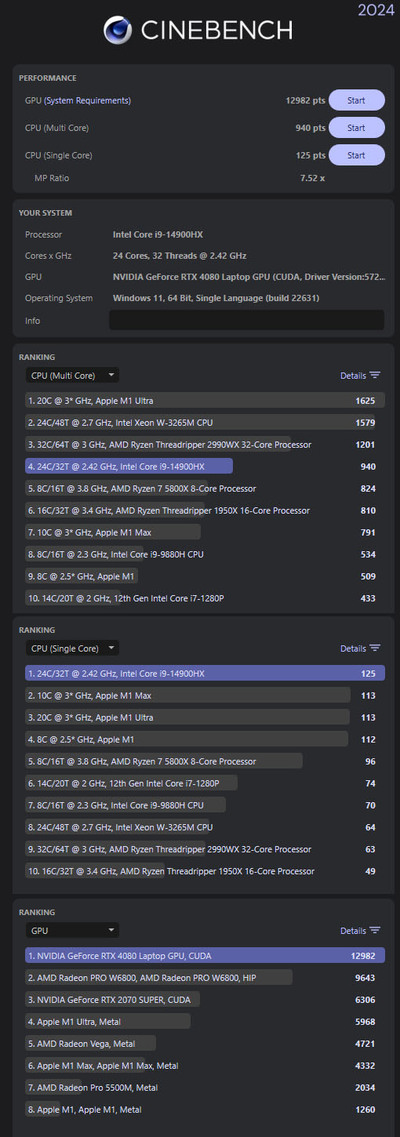The width and height of the screenshot is (400, 1137).
Task: Click the 12982 pts GPU score
Action: point(305,101)
